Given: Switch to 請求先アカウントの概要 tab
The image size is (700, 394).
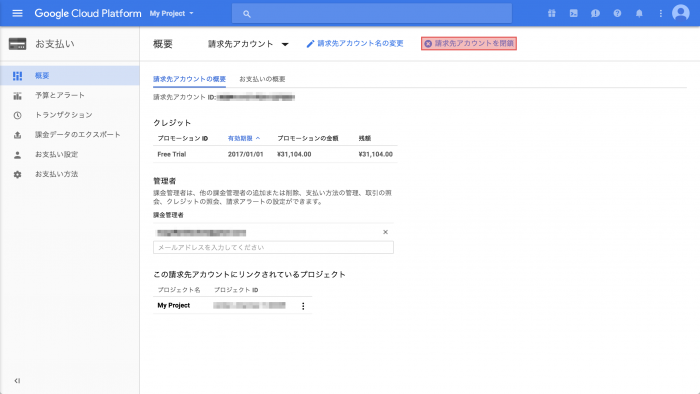Looking at the screenshot, I should (x=189, y=79).
